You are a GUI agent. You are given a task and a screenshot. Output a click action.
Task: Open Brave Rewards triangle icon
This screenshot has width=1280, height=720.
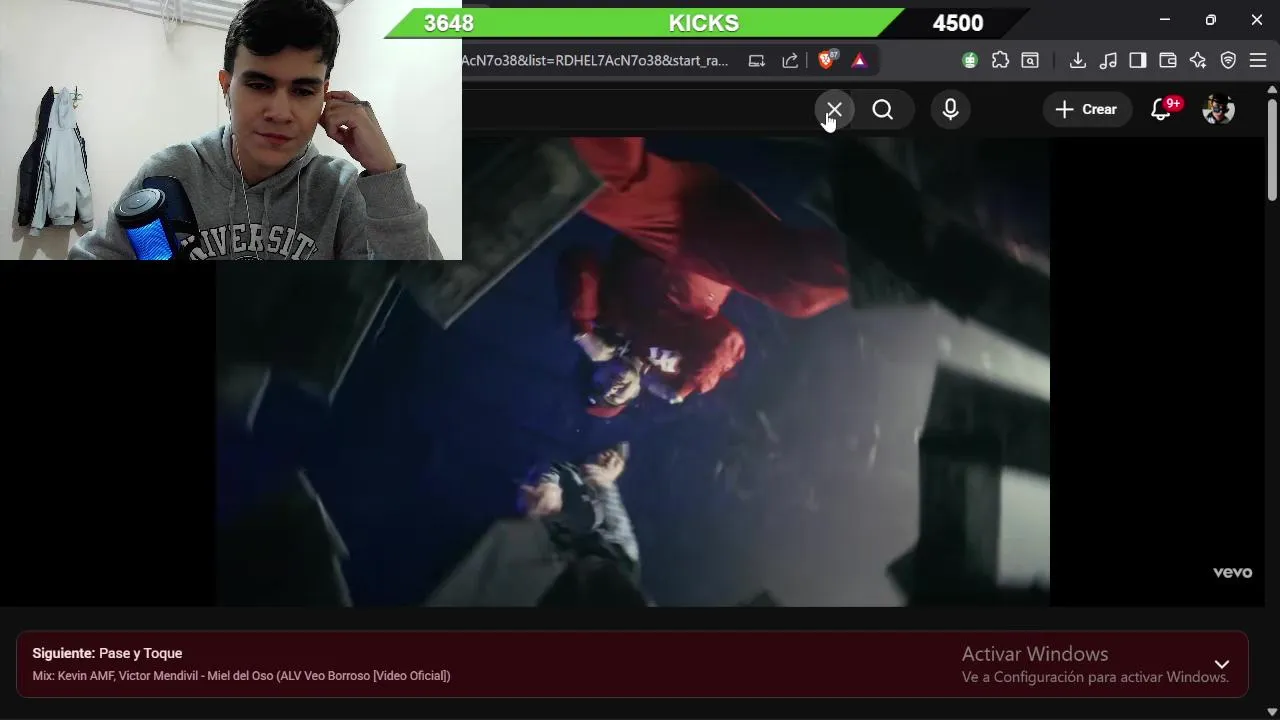coord(859,60)
